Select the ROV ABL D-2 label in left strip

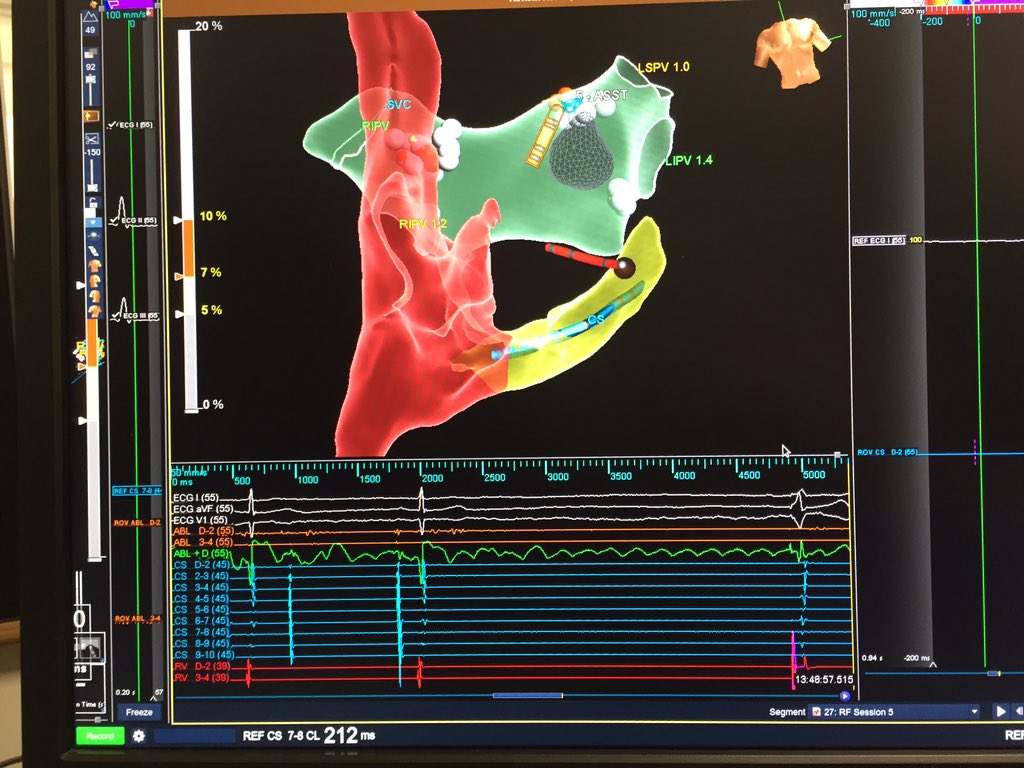[x=137, y=522]
